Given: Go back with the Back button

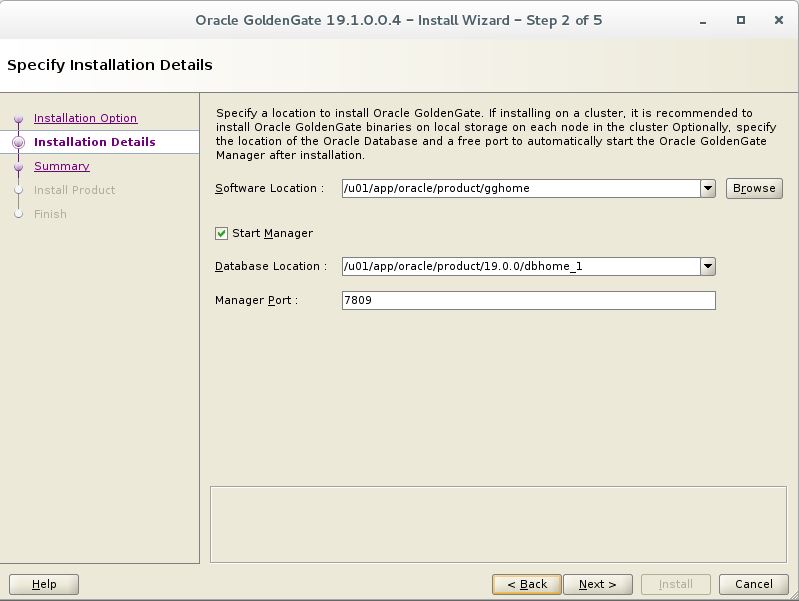Looking at the screenshot, I should tap(526, 584).
